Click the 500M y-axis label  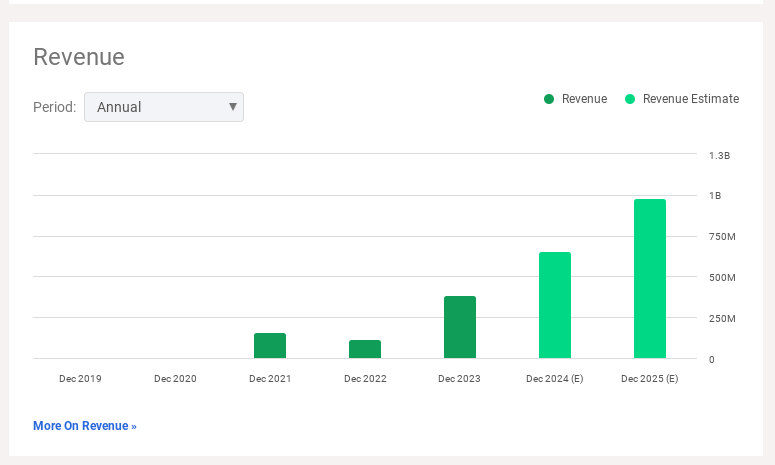click(722, 277)
